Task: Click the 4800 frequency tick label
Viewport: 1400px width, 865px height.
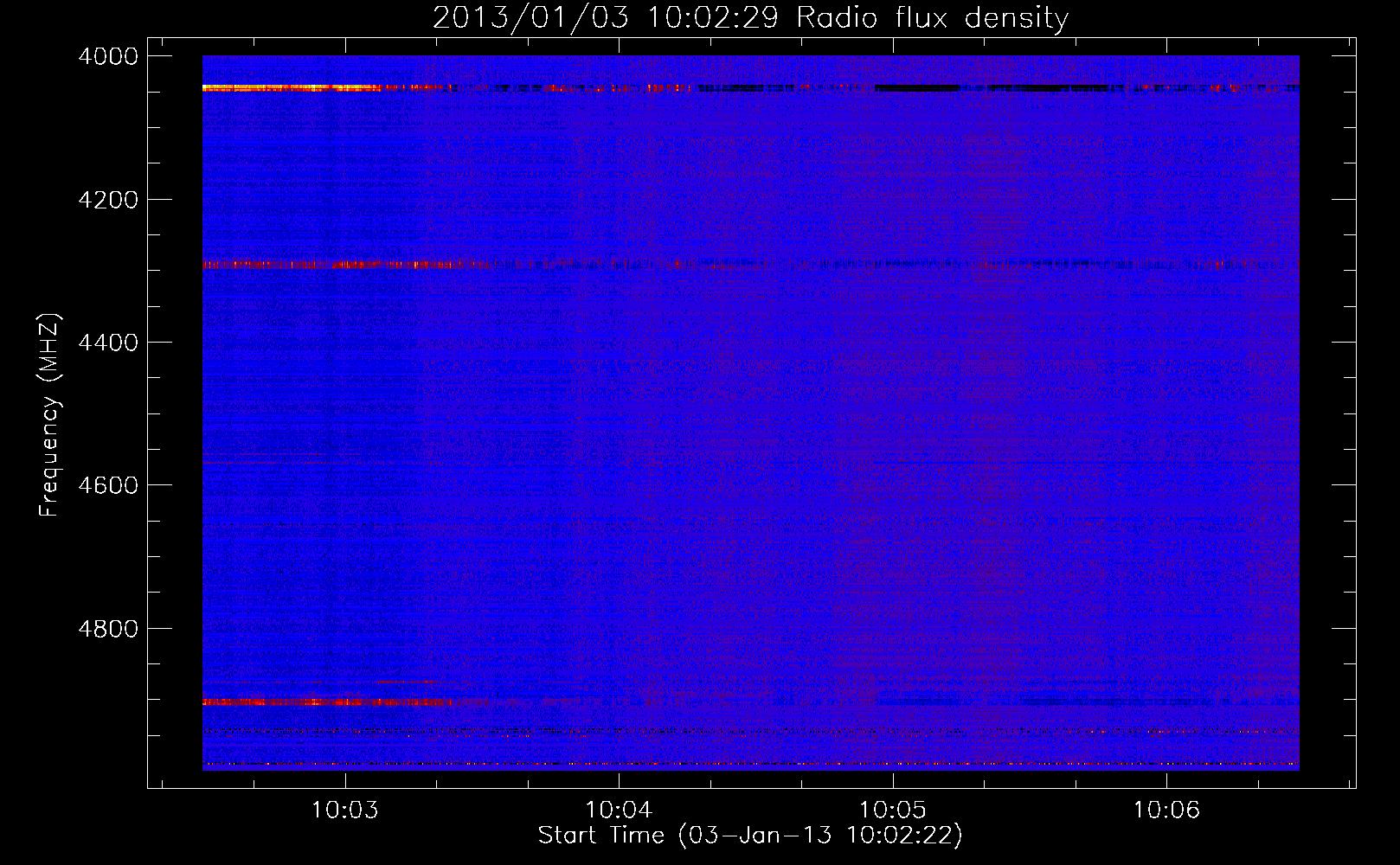Action: [108, 628]
